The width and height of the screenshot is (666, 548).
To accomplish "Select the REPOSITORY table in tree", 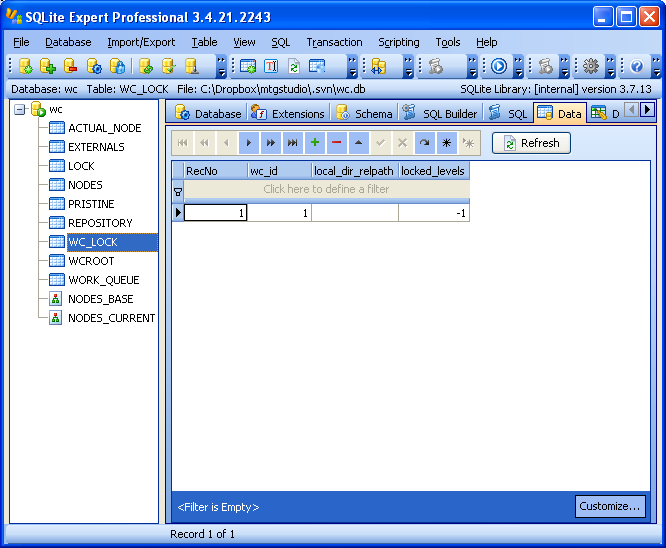I will click(x=100, y=223).
